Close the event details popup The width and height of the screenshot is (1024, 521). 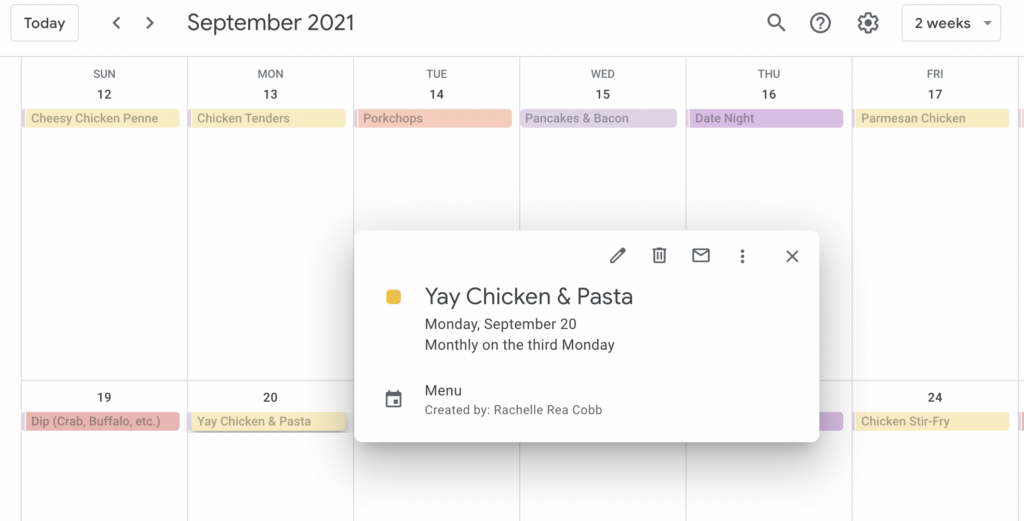(x=792, y=256)
